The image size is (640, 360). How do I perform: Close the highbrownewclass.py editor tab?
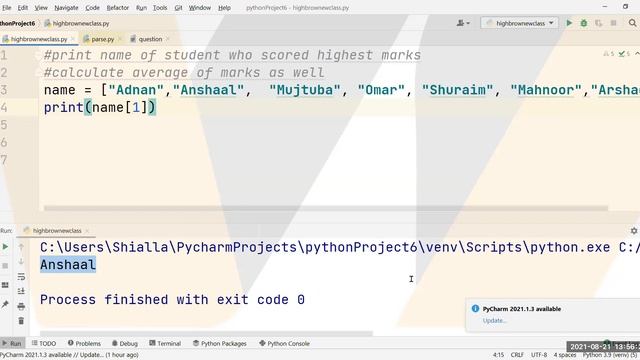pos(73,39)
